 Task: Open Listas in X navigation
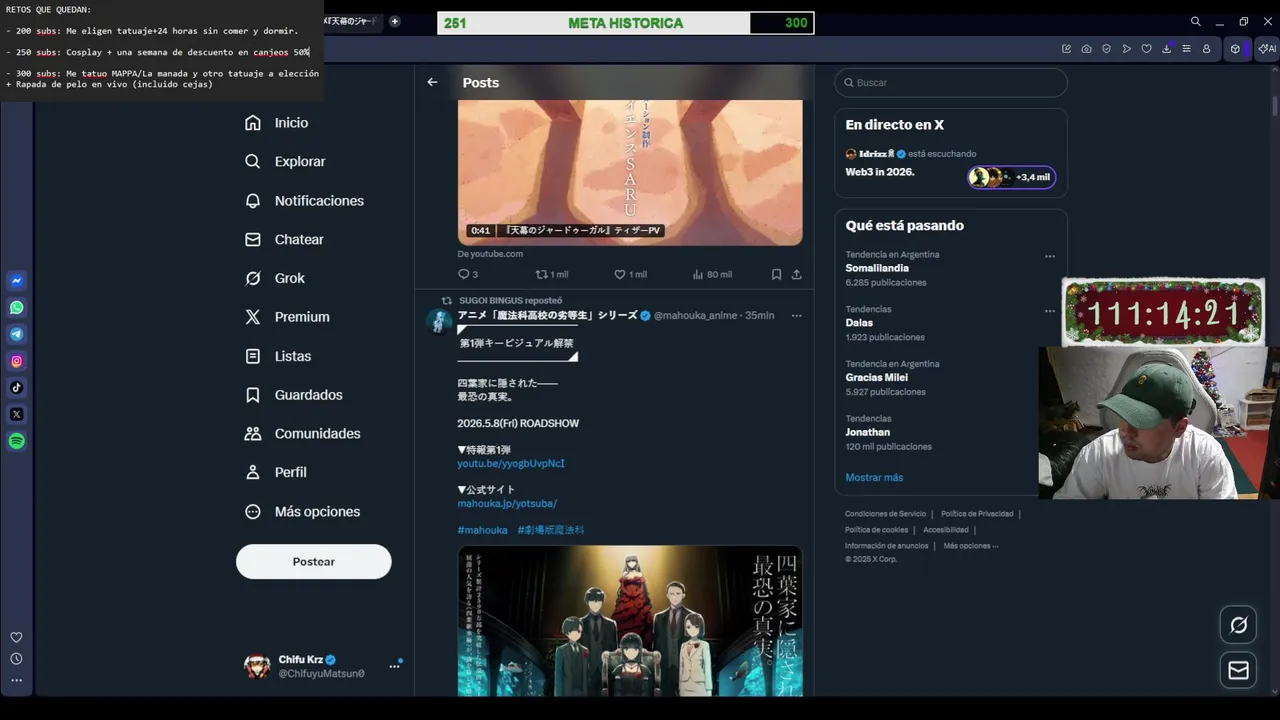coord(278,356)
